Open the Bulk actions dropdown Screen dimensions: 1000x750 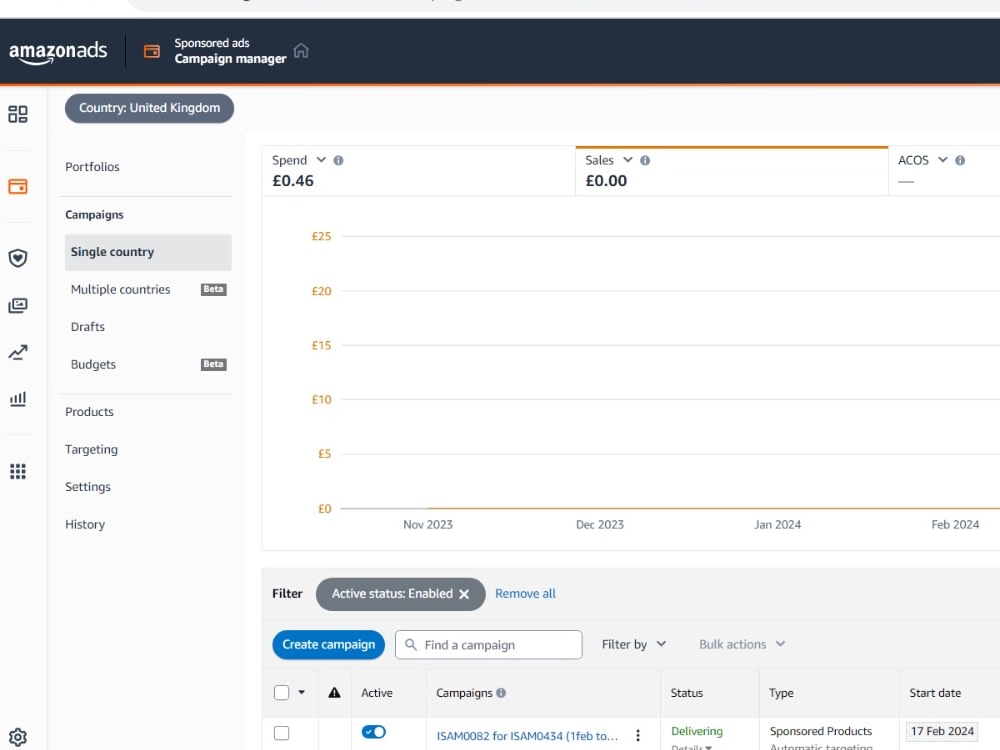click(x=742, y=644)
